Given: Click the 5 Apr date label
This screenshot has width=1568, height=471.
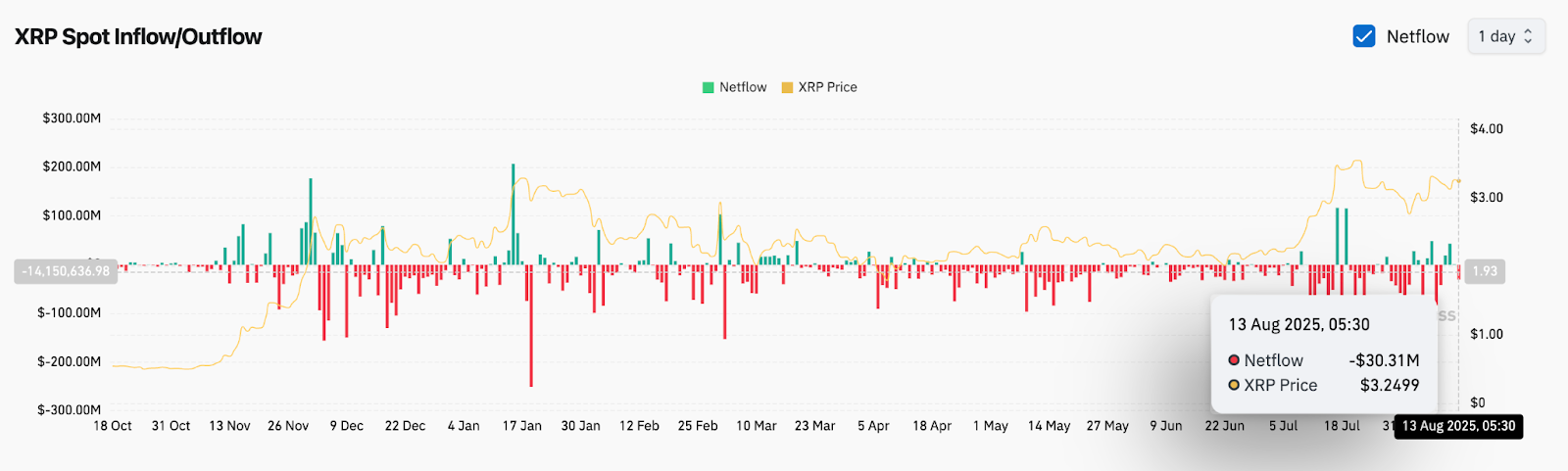Looking at the screenshot, I should point(873,426).
